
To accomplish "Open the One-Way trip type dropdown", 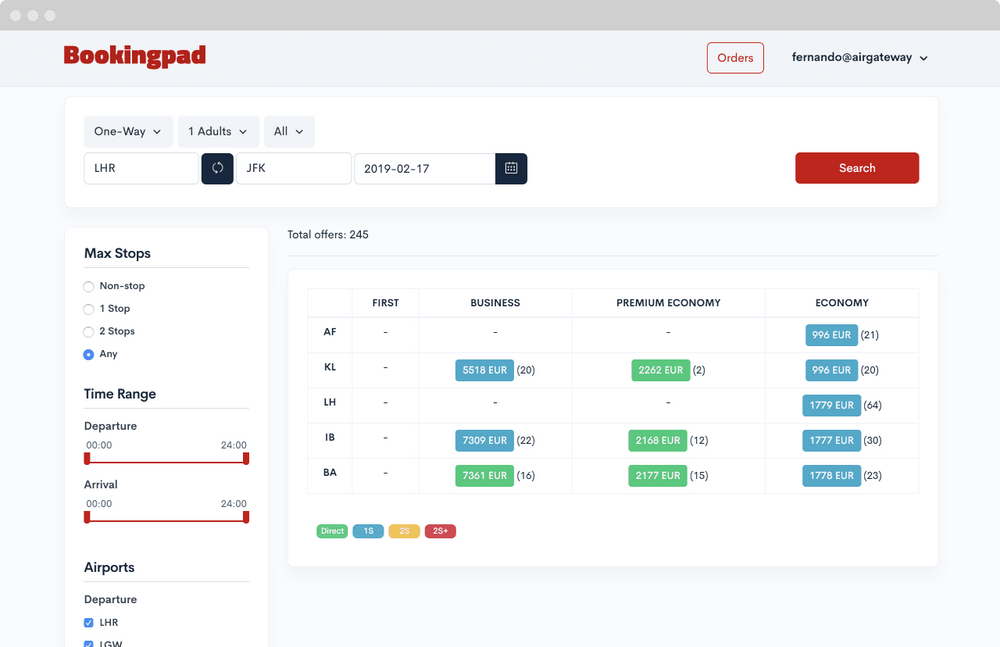I will [128, 131].
